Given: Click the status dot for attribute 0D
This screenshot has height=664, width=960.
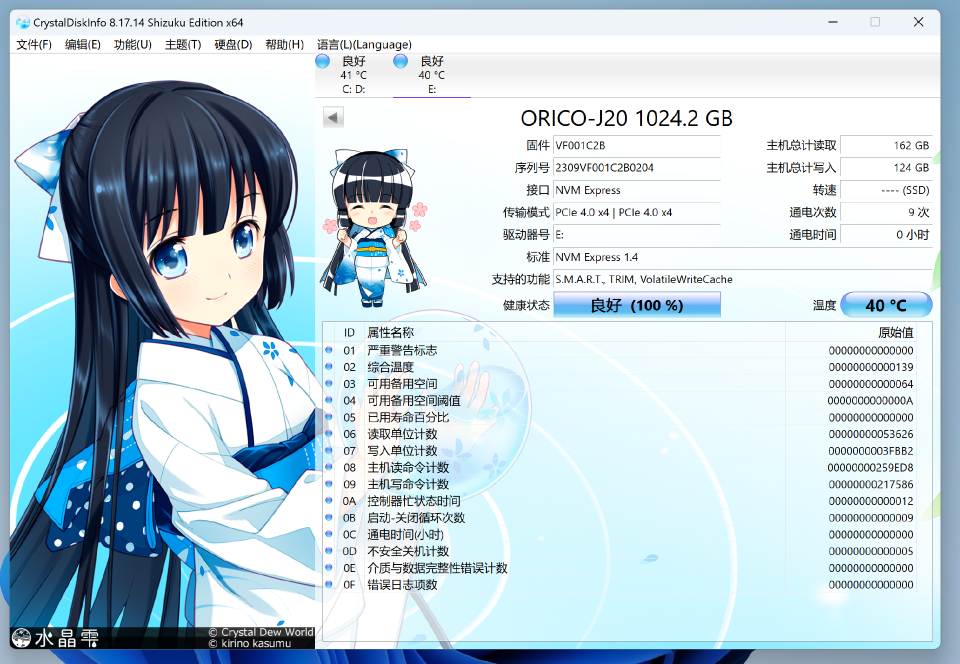Looking at the screenshot, I should (x=329, y=551).
